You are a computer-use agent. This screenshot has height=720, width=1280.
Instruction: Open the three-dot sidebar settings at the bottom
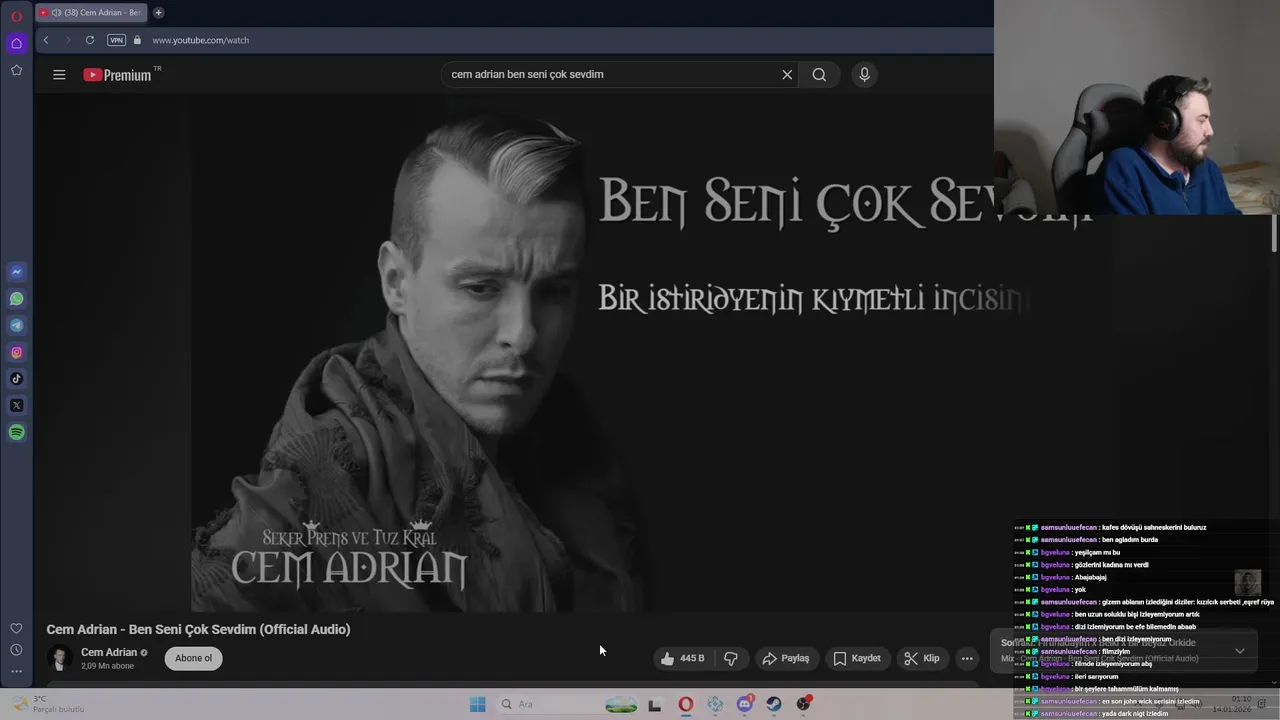(x=16, y=671)
